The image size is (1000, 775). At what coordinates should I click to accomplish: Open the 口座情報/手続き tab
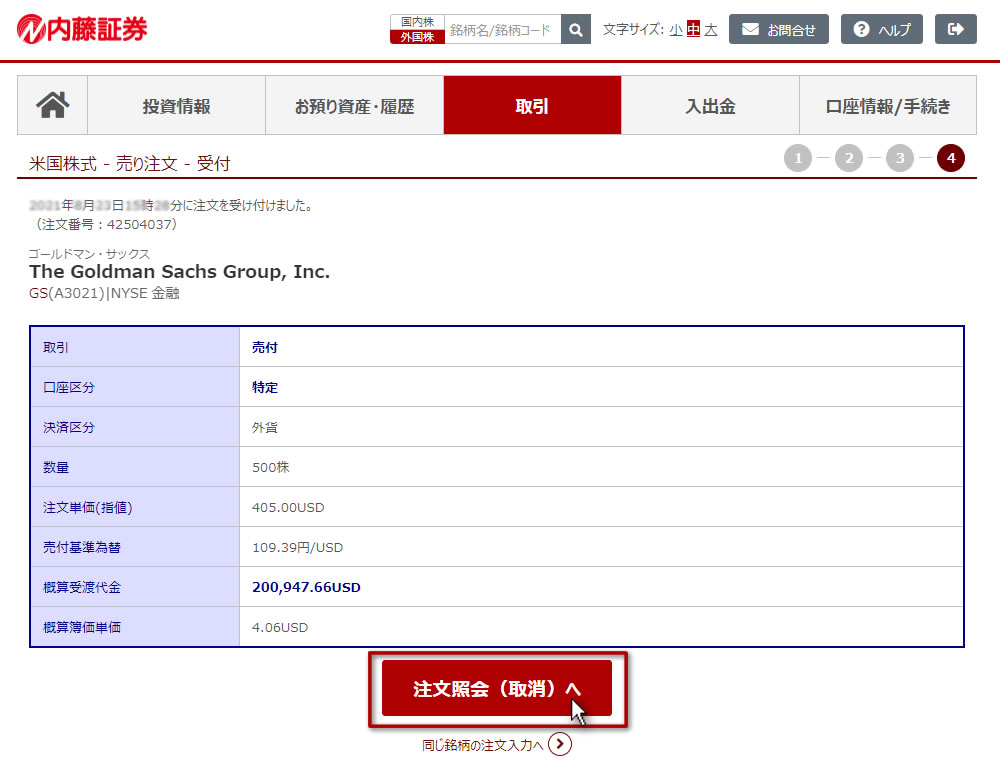tap(888, 105)
